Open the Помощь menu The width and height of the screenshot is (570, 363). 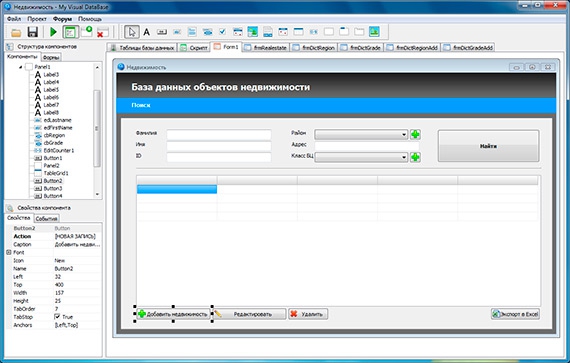coord(90,19)
